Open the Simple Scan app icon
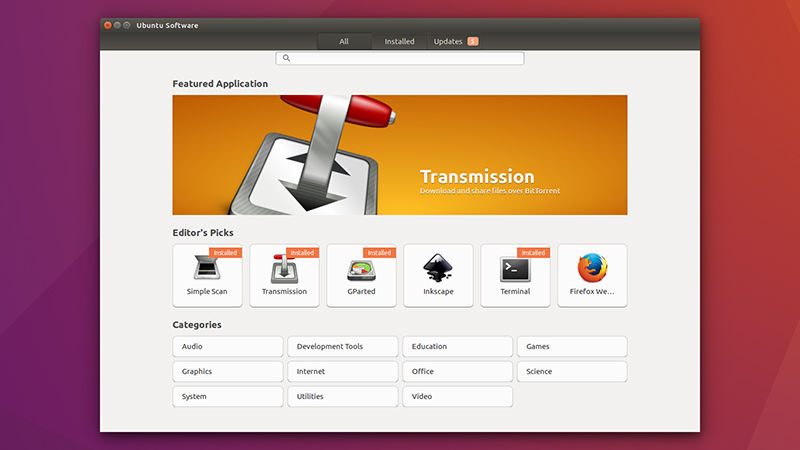 (x=206, y=269)
